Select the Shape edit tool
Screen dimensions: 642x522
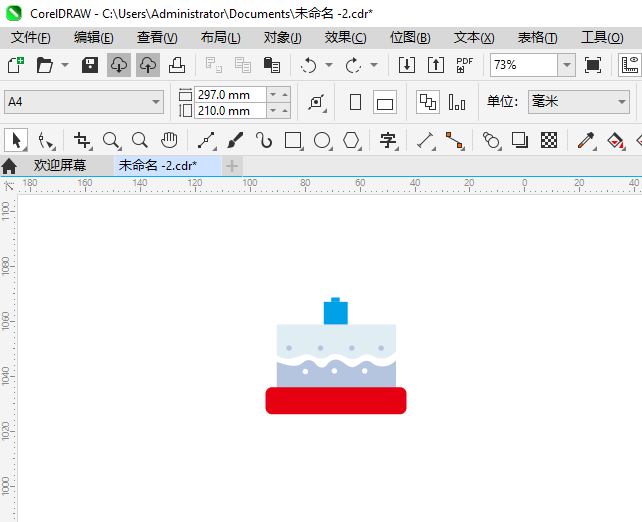(x=46, y=140)
